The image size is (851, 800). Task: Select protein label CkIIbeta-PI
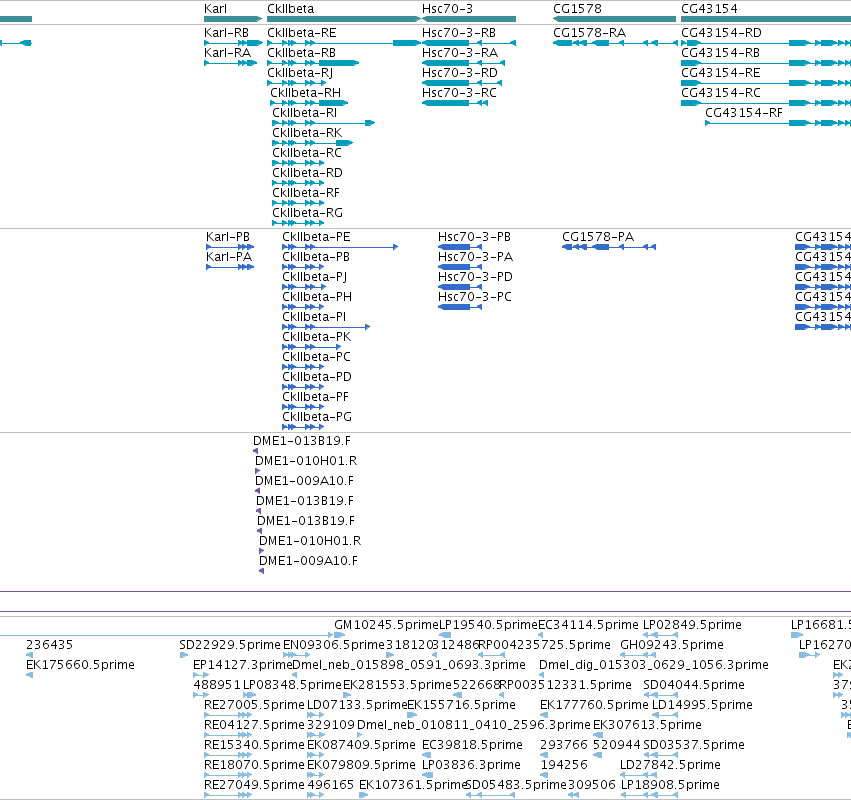[314, 317]
